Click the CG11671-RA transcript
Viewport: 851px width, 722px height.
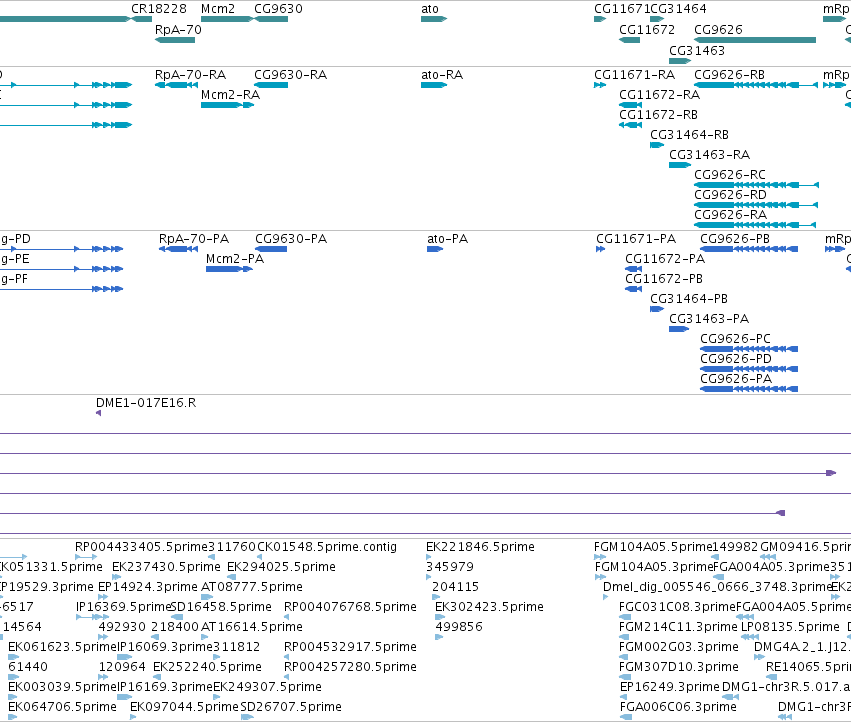[600, 85]
